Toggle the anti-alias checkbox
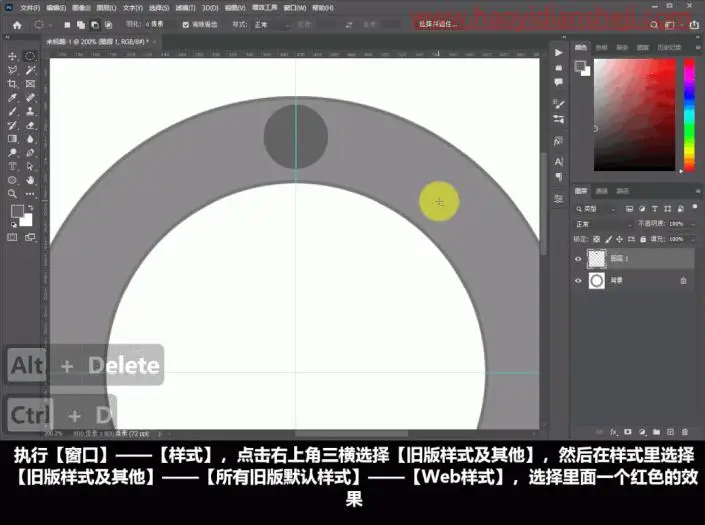This screenshot has height=525, width=705. click(x=186, y=25)
